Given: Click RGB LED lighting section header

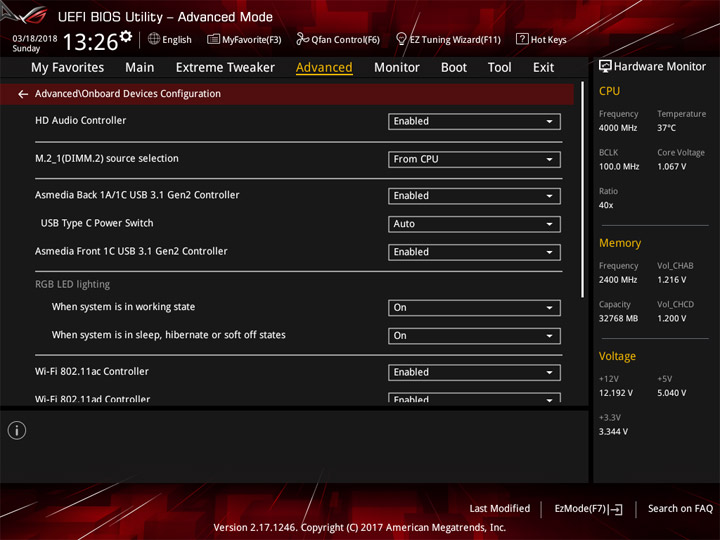Looking at the screenshot, I should (73, 284).
